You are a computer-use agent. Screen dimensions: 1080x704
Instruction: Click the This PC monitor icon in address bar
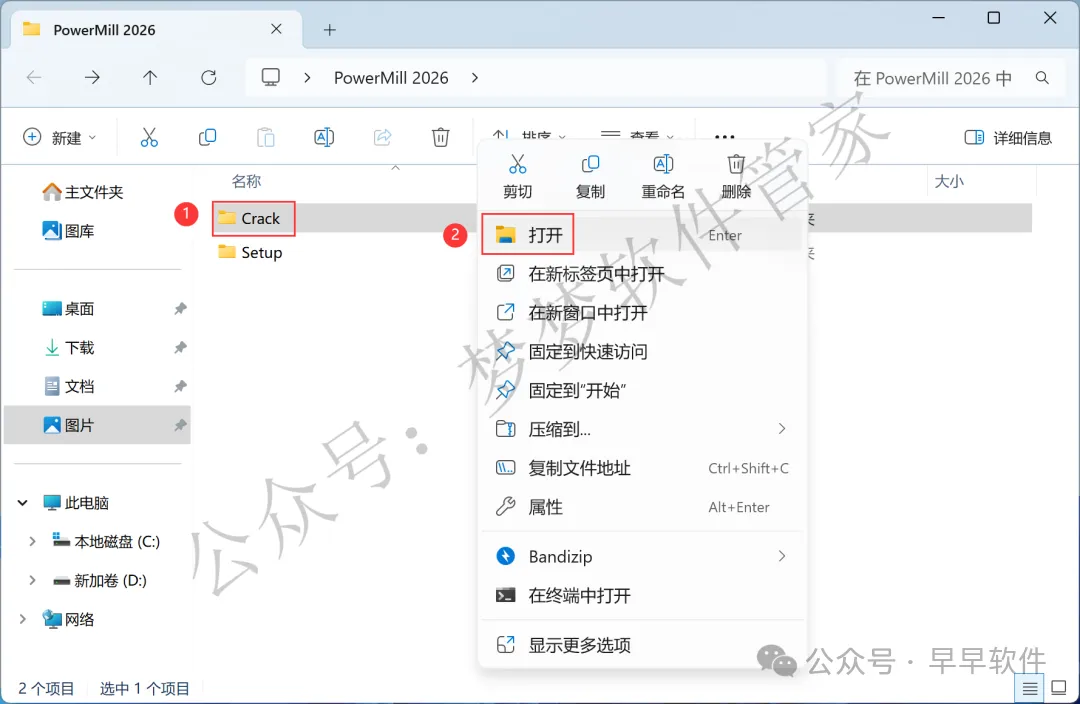pos(271,77)
